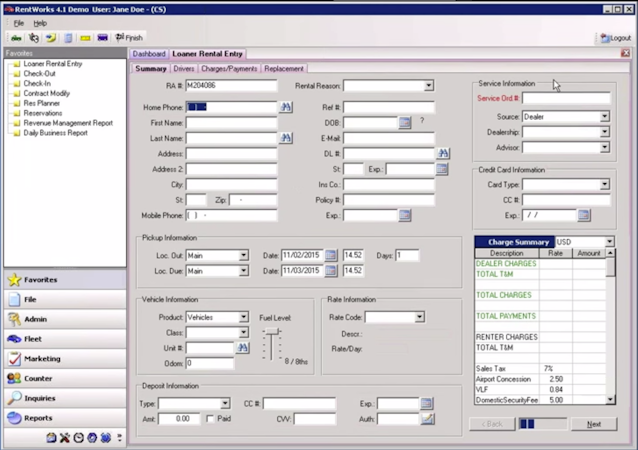Expand the vehicle Class dropdown

(243, 332)
